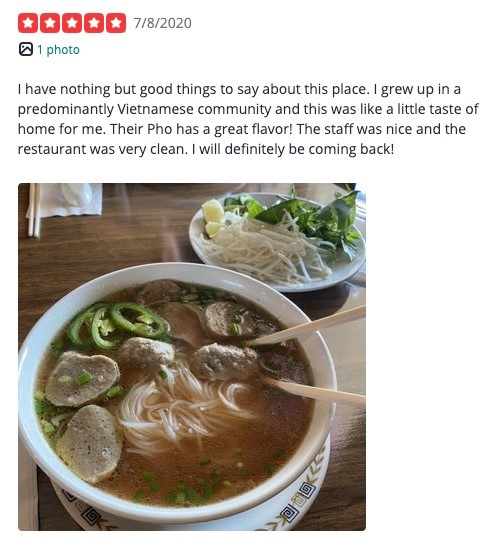Click the photo icon beside 1 photo
The width and height of the screenshot is (485, 540).
[x=26, y=49]
